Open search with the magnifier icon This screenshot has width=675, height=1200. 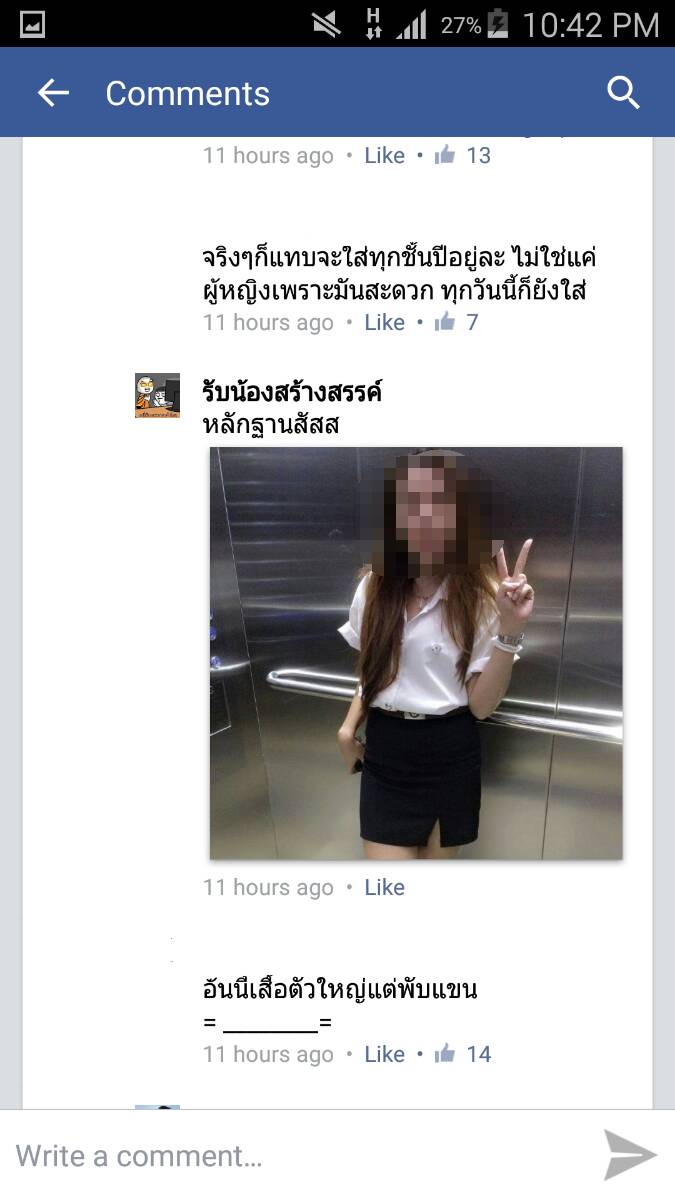point(623,92)
